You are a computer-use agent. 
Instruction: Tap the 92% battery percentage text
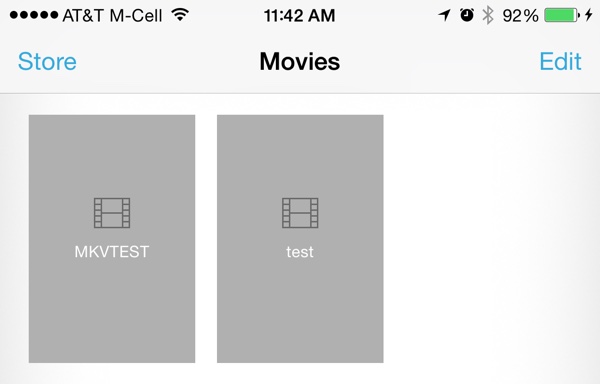(520, 16)
